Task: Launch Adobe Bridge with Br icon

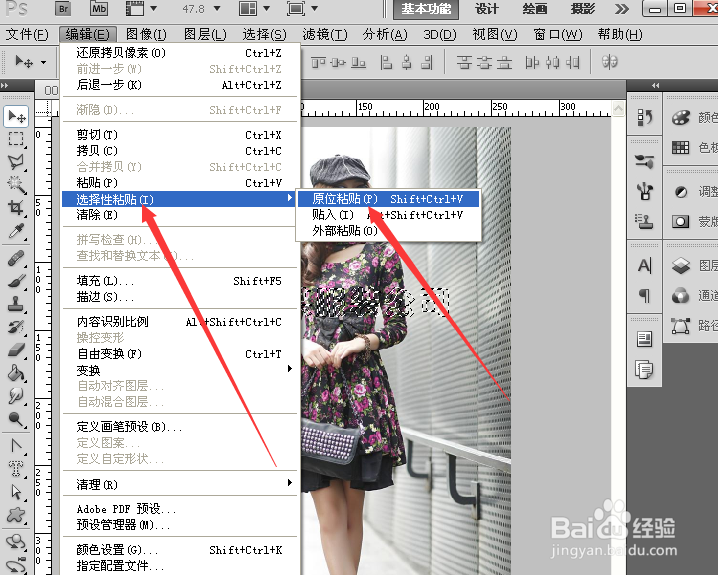Action: point(63,9)
